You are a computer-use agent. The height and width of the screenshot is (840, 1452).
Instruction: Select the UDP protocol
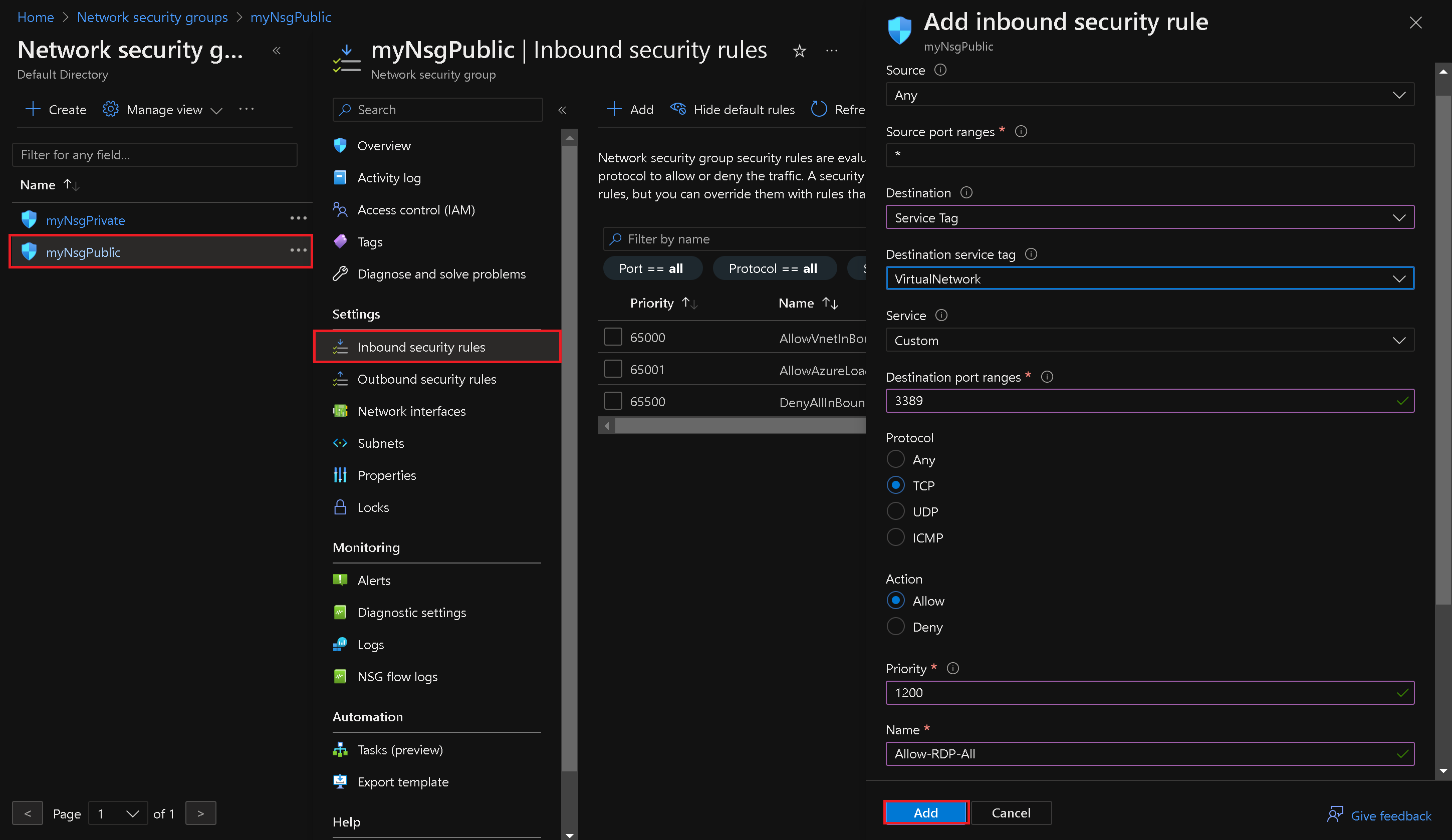pyautogui.click(x=896, y=511)
